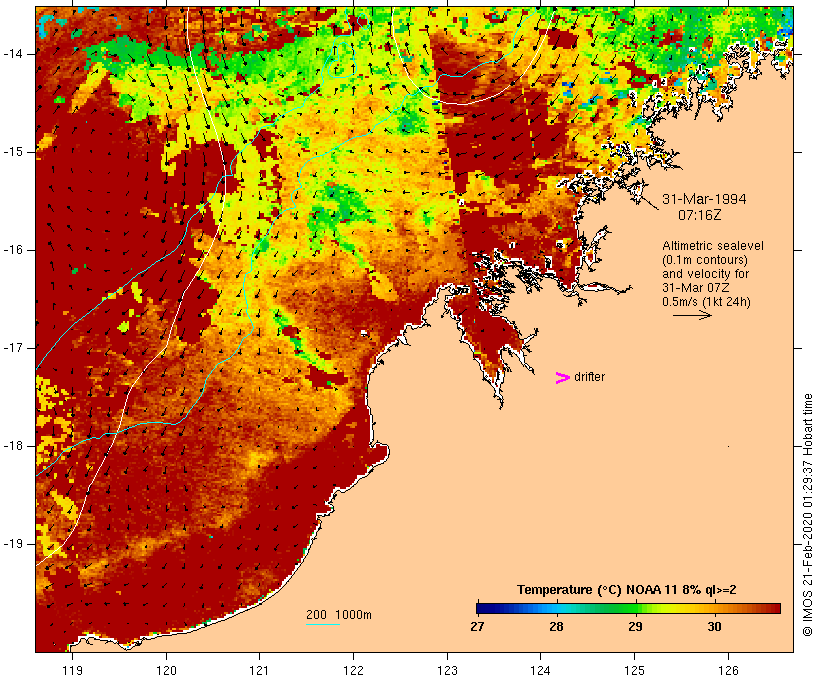This screenshot has height=680, width=820.
Task: Click longitude axis label '122'
Action: click(x=354, y=670)
